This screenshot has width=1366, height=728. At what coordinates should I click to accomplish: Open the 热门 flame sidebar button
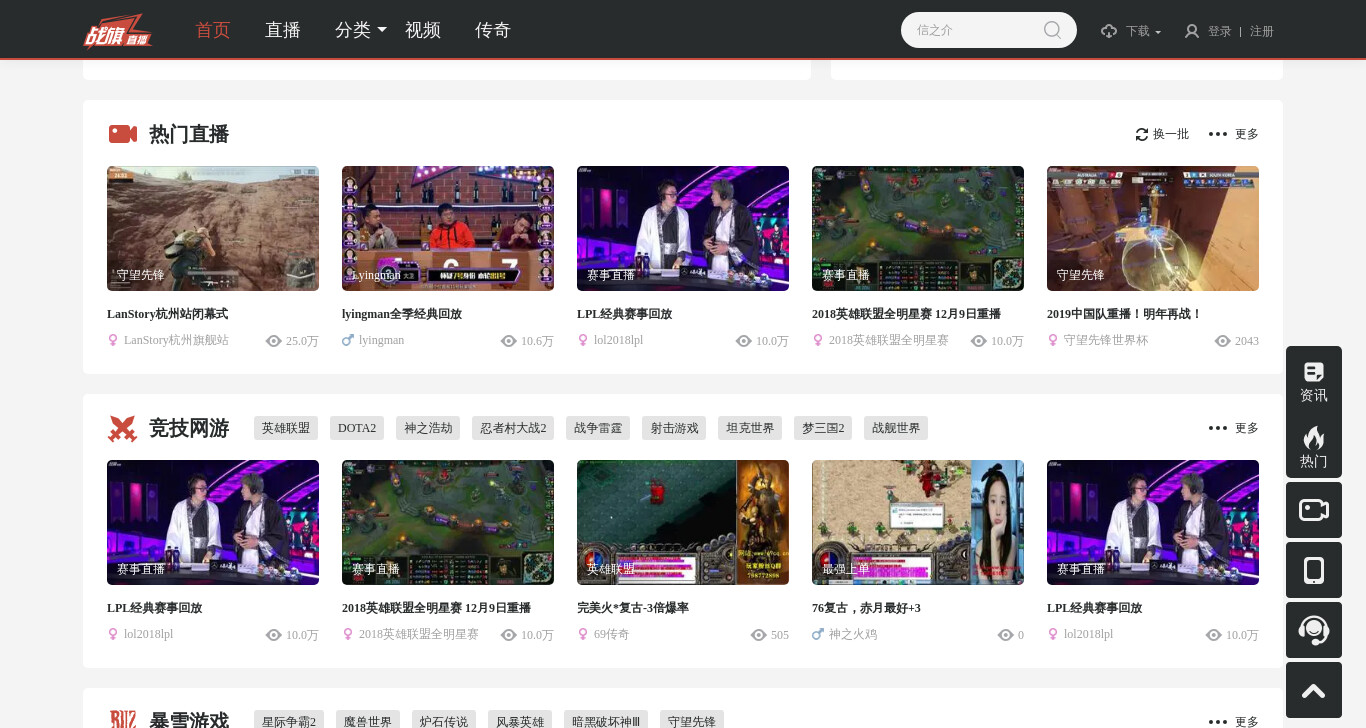(1314, 447)
